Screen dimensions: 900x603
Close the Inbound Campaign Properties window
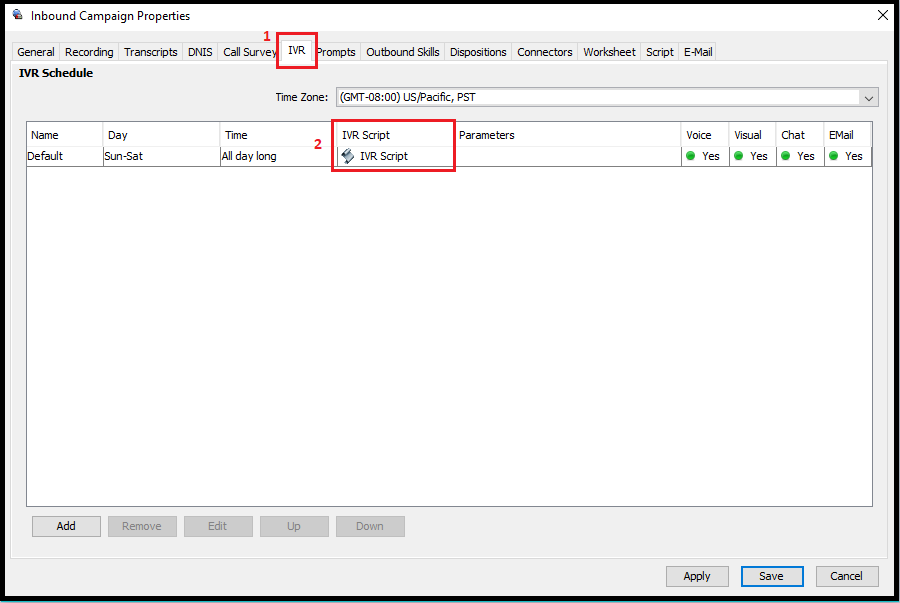(x=883, y=15)
